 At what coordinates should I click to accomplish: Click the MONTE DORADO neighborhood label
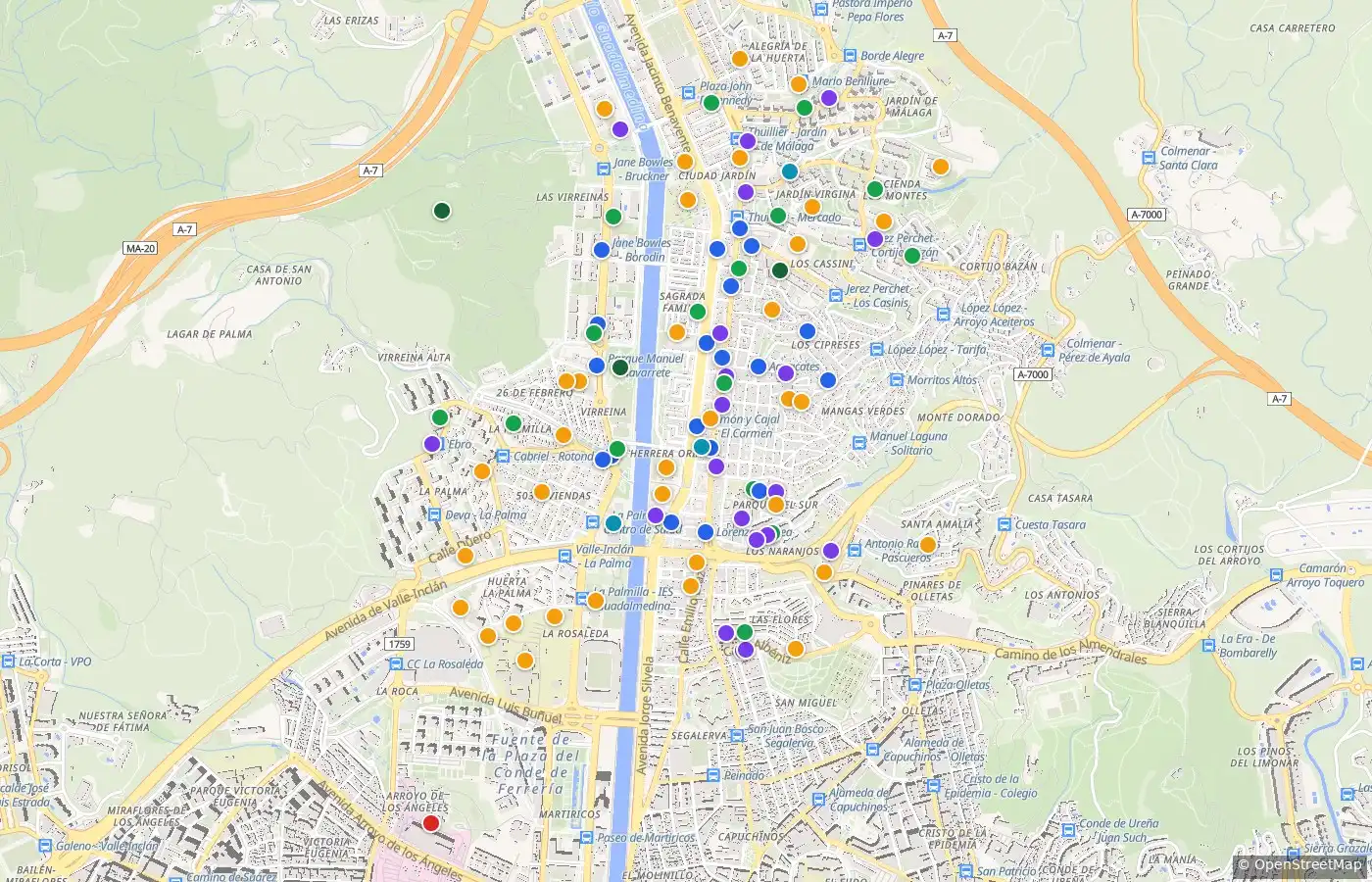pos(958,417)
